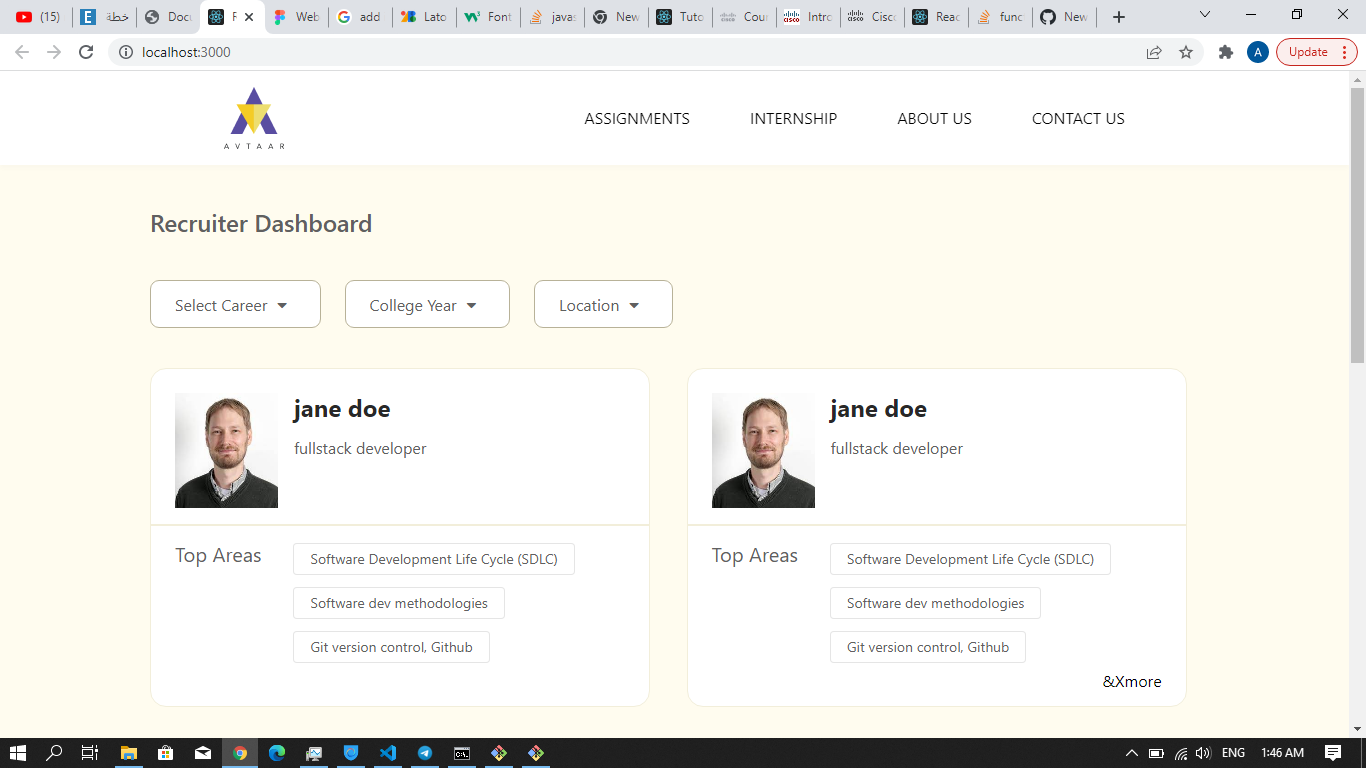1366x768 pixels.
Task: Click the AVTAAR triangle logo
Action: coord(253,110)
